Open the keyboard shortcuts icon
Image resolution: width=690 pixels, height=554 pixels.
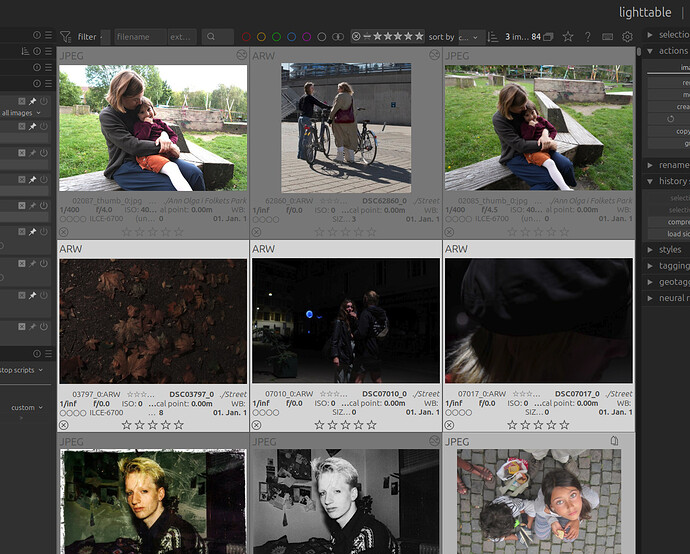(x=607, y=37)
